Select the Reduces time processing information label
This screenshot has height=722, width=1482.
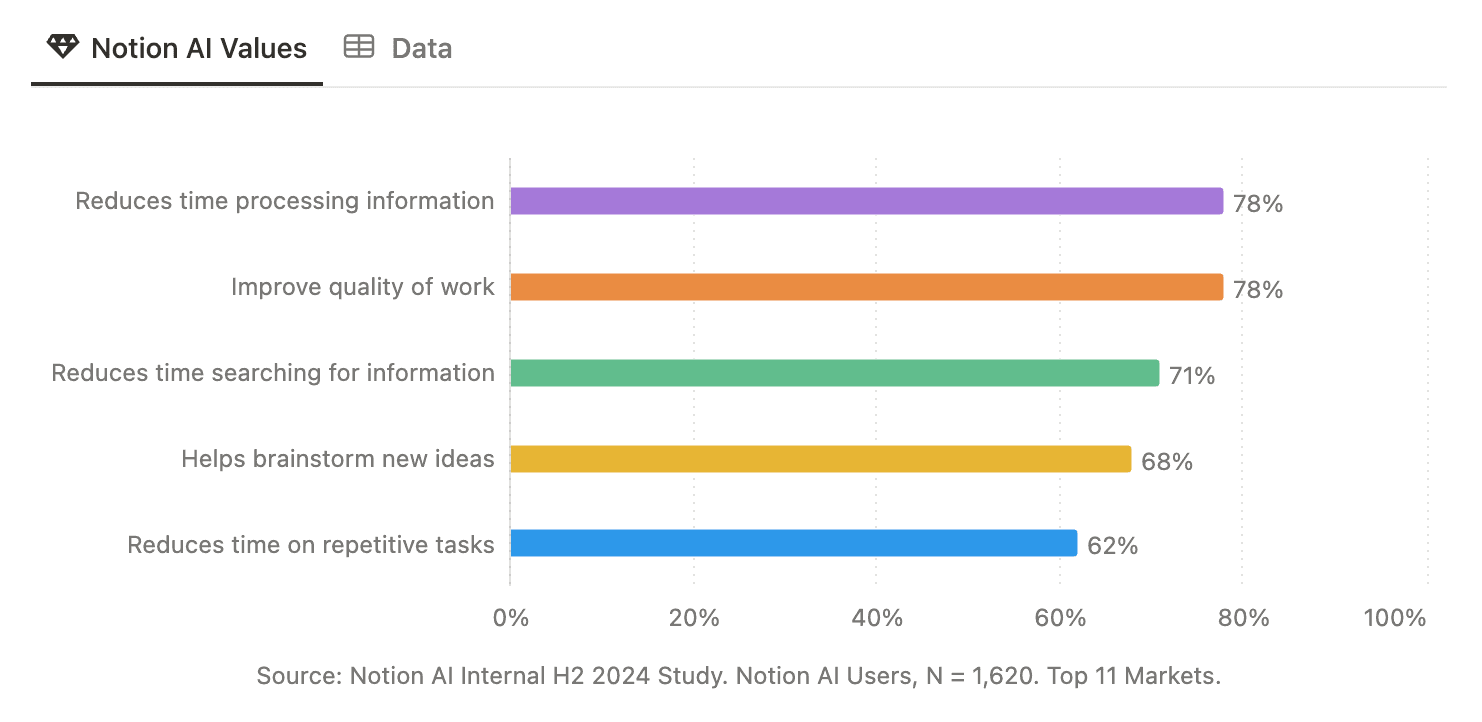tap(285, 200)
